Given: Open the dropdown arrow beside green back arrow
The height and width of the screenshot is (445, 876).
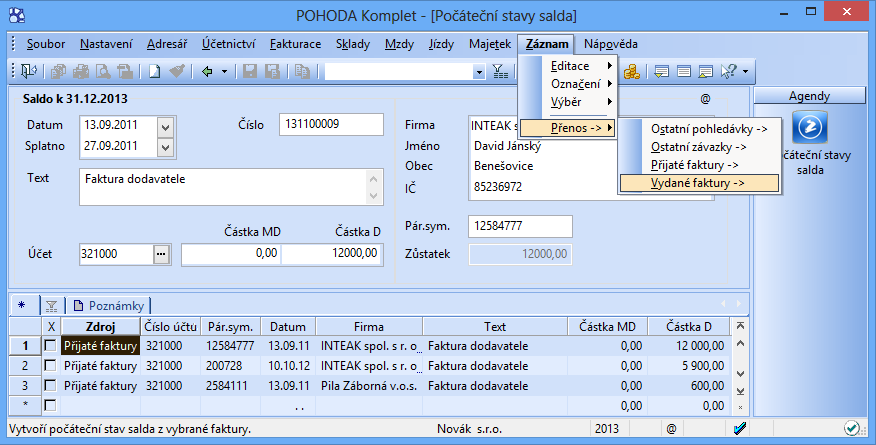Looking at the screenshot, I should click(224, 71).
